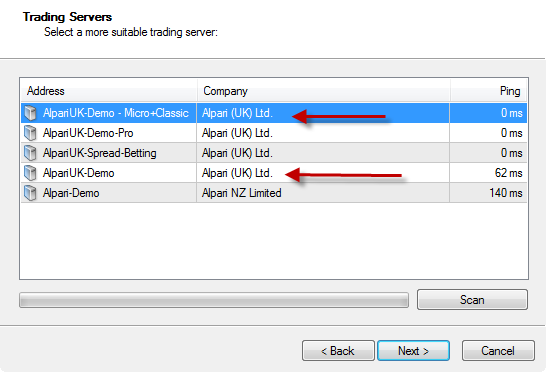Click the 0 ms ping of AlpariUK-Spread-Betting
546x372 pixels.
(512, 153)
